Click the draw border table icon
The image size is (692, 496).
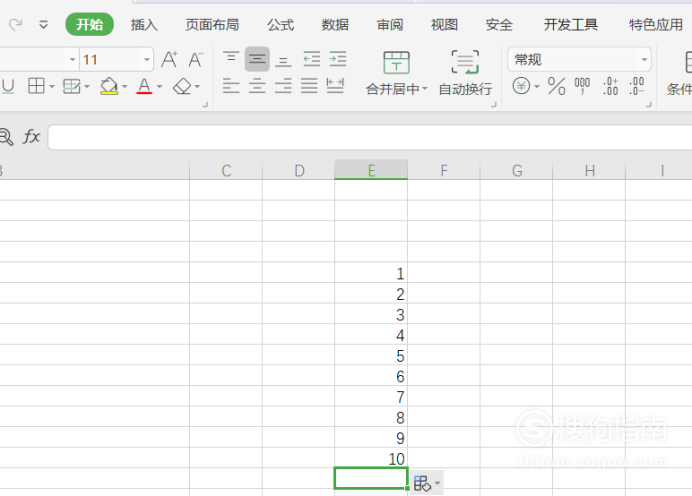coord(71,86)
